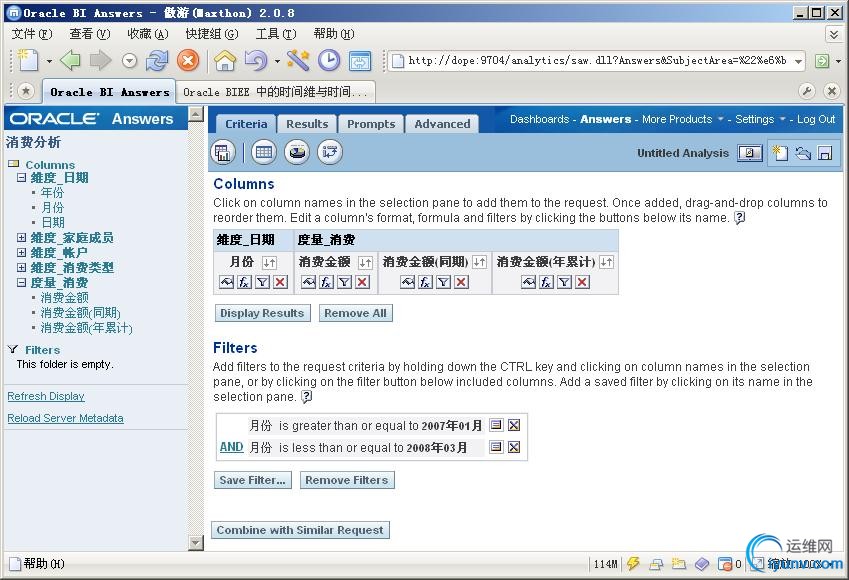
Task: Stop loading with the orange X icon
Action: (187, 60)
